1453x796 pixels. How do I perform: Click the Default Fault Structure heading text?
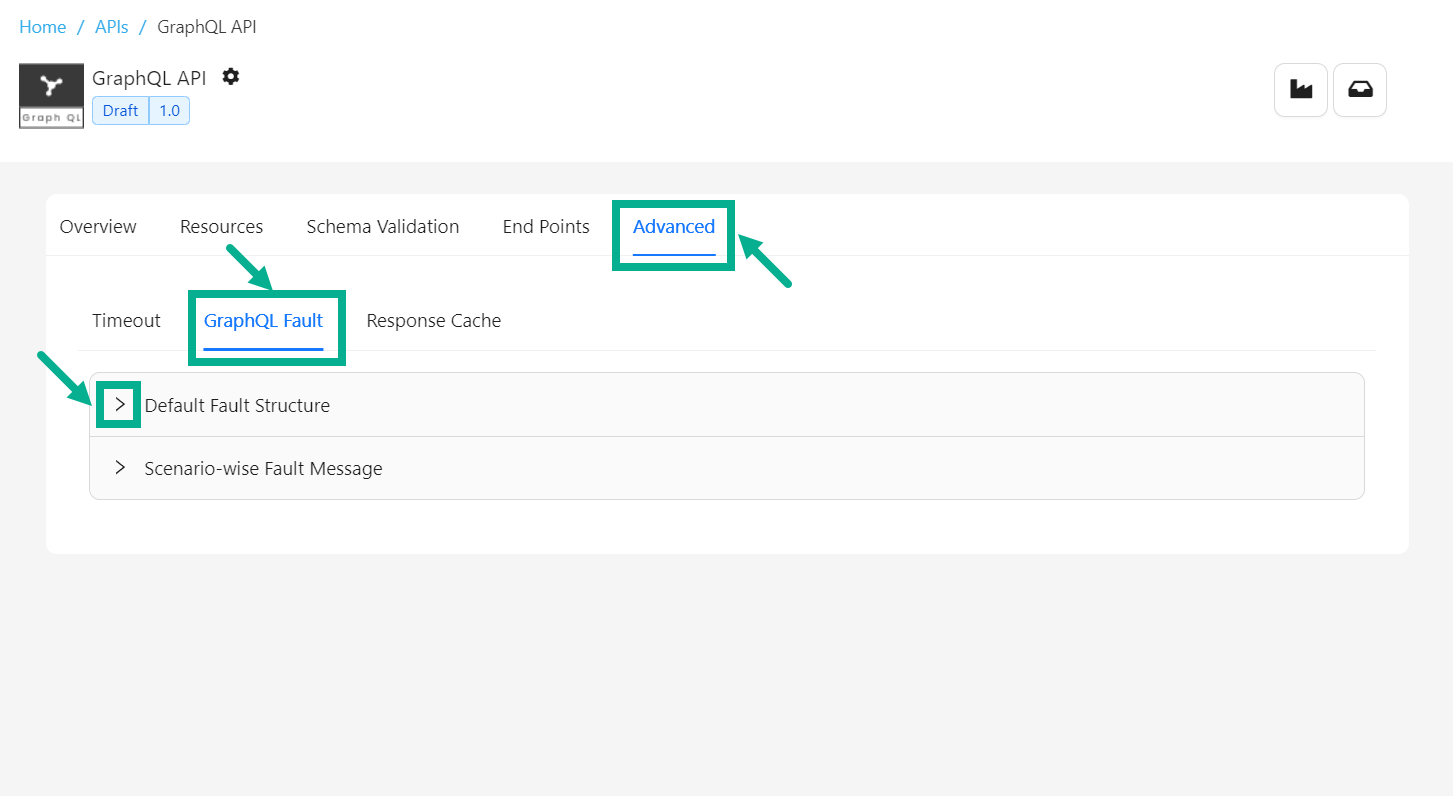tap(237, 405)
